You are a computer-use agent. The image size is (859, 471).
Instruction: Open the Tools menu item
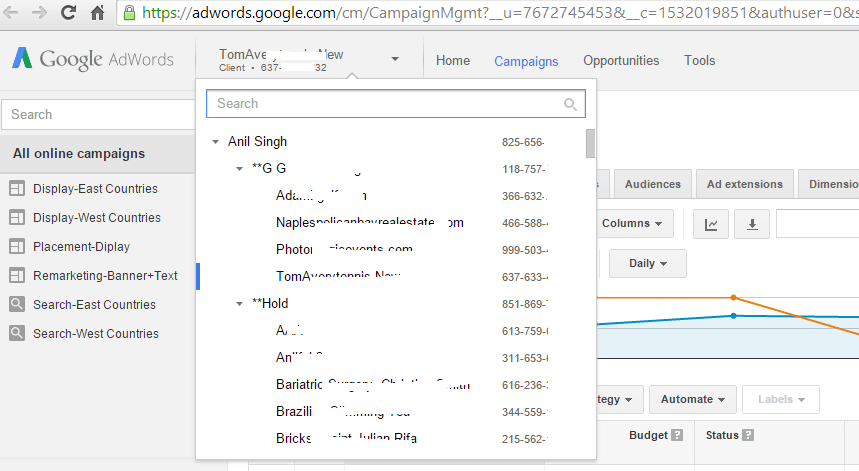click(700, 60)
